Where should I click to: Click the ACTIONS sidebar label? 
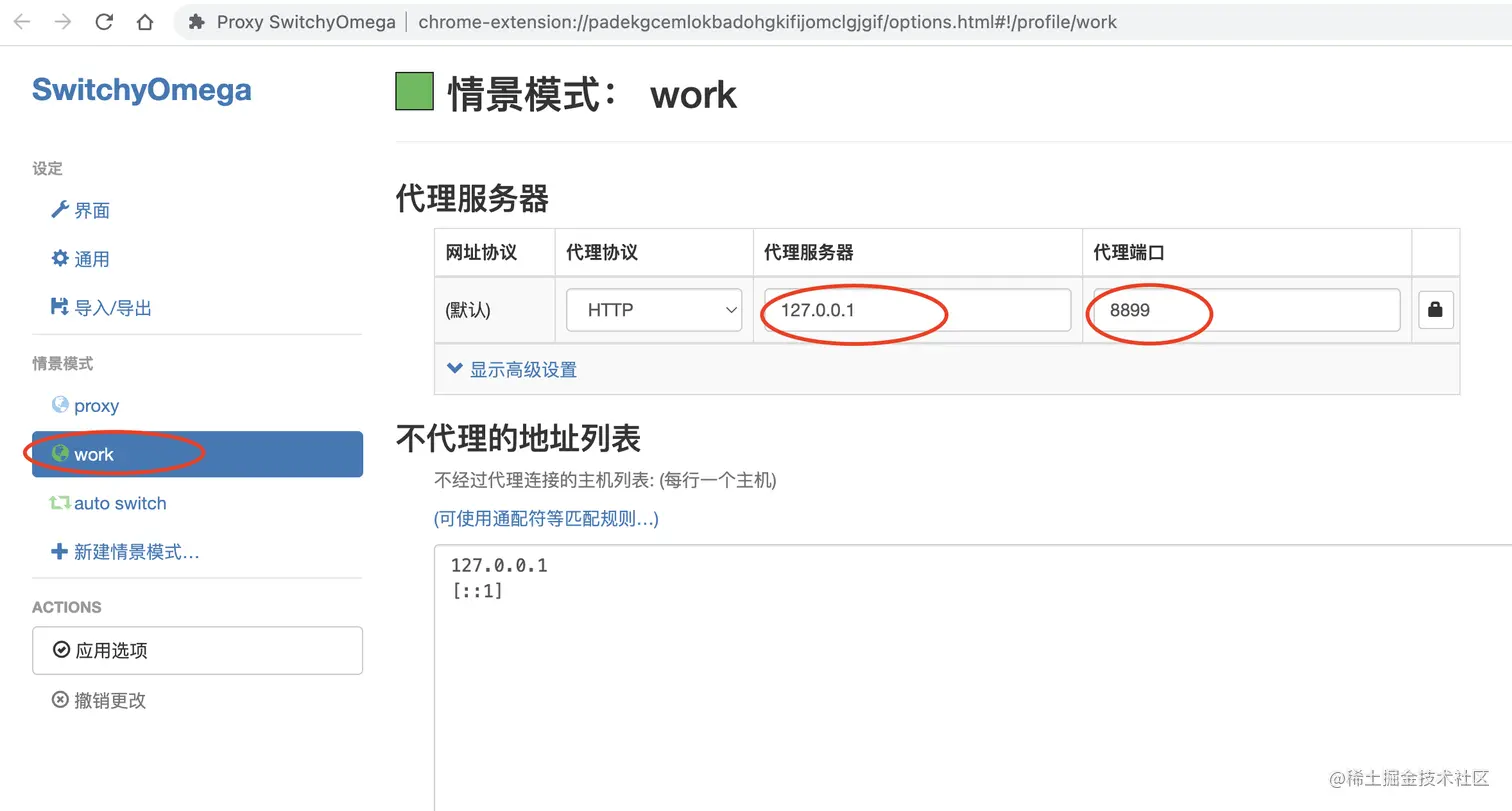point(67,607)
